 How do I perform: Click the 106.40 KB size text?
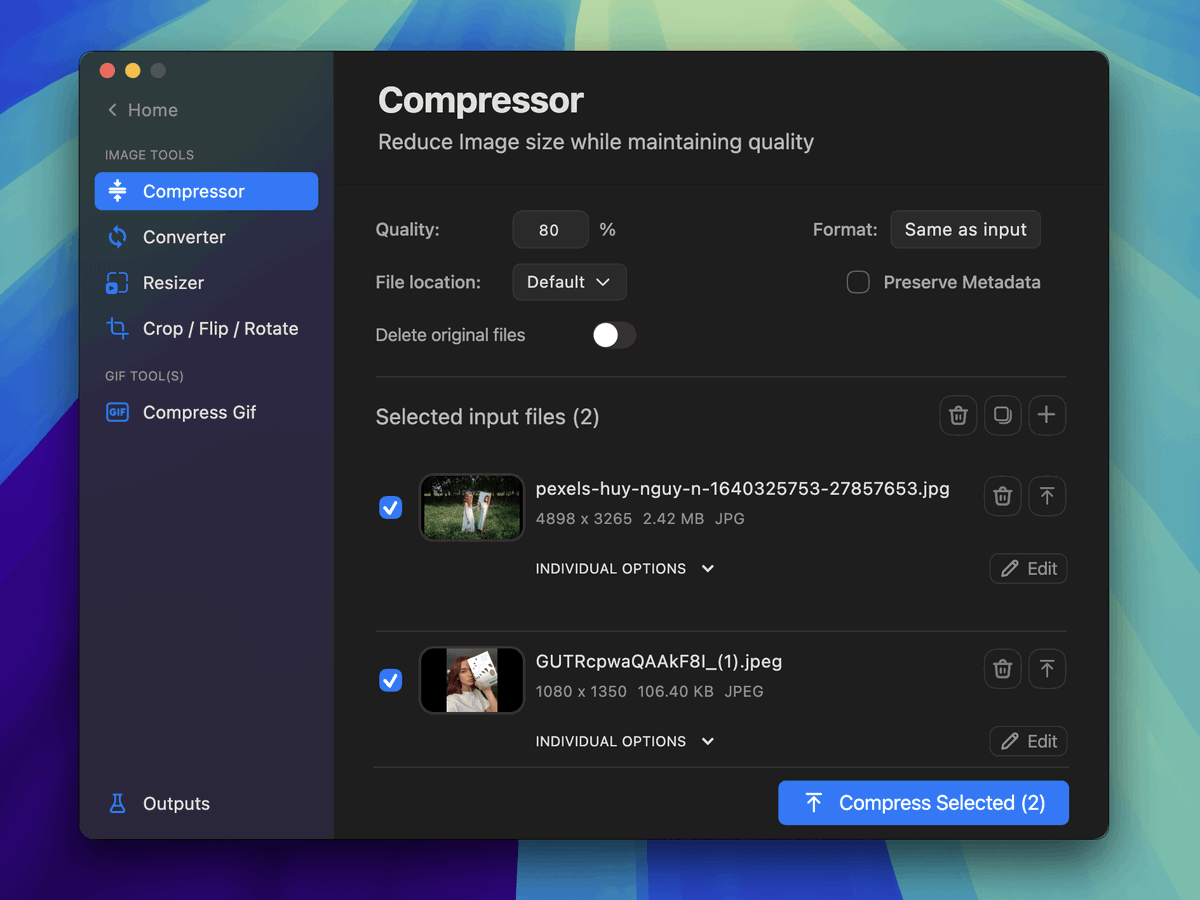[x=675, y=692]
